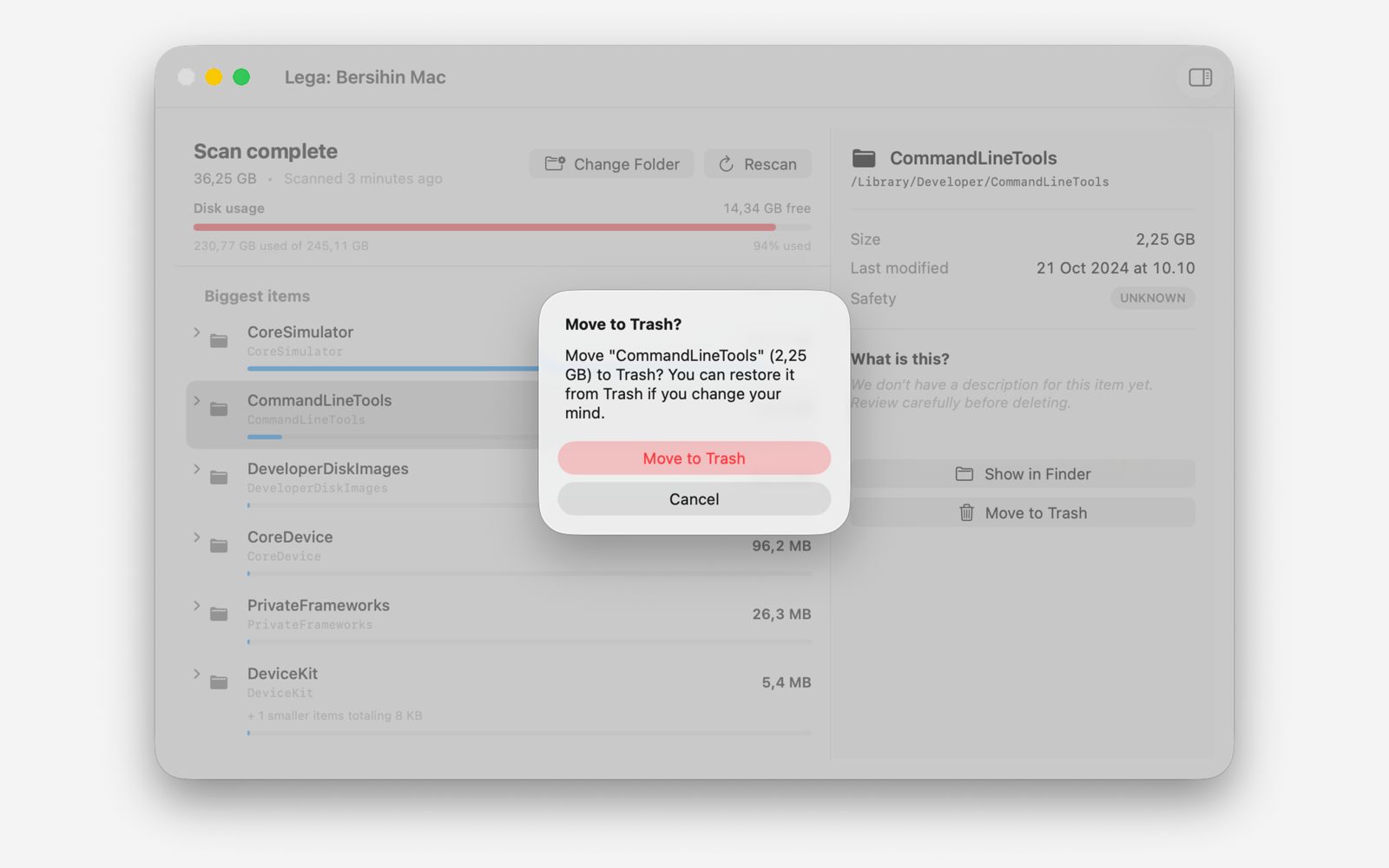Image resolution: width=1389 pixels, height=868 pixels.
Task: Click the Scanned 3 minutes ago text
Action: [x=363, y=179]
